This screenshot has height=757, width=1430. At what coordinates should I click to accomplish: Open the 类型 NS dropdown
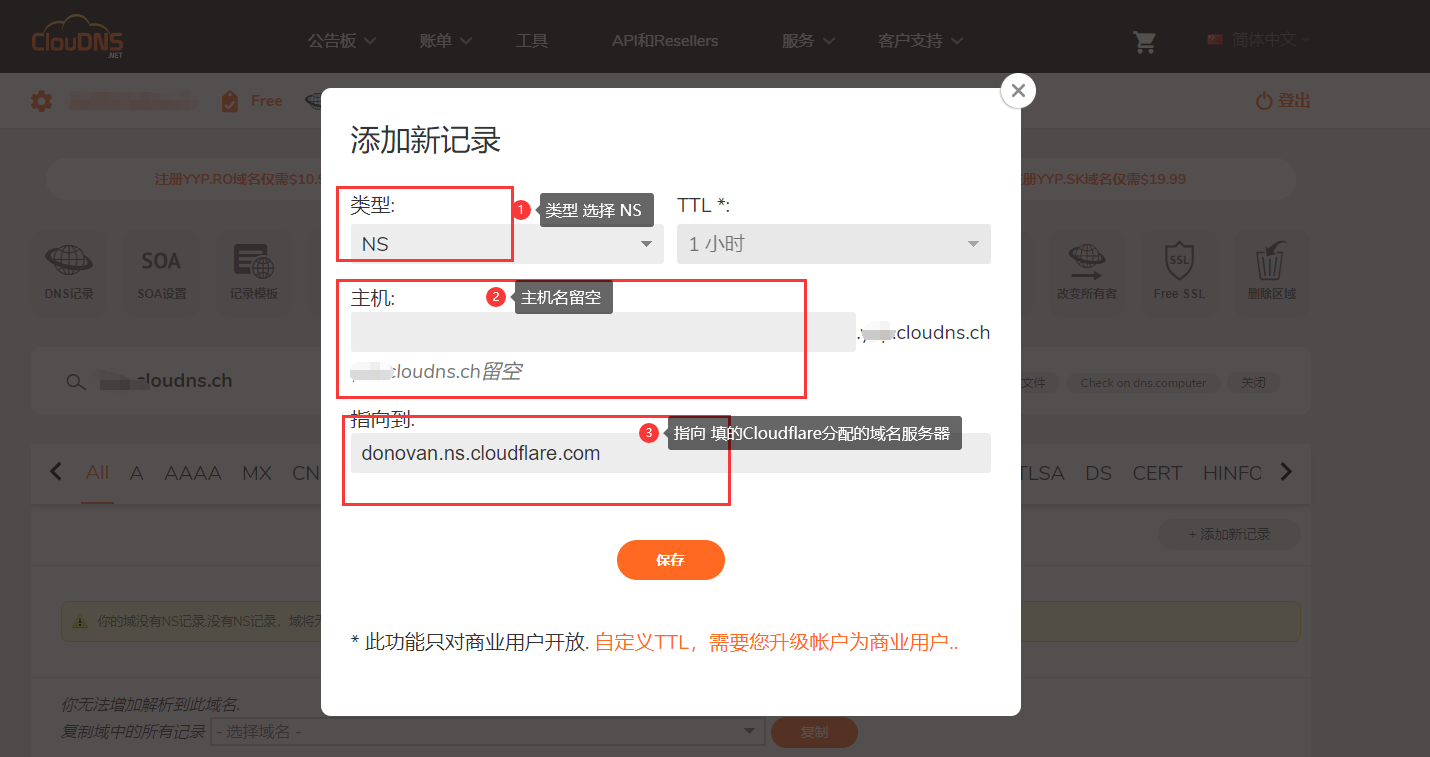tap(506, 244)
